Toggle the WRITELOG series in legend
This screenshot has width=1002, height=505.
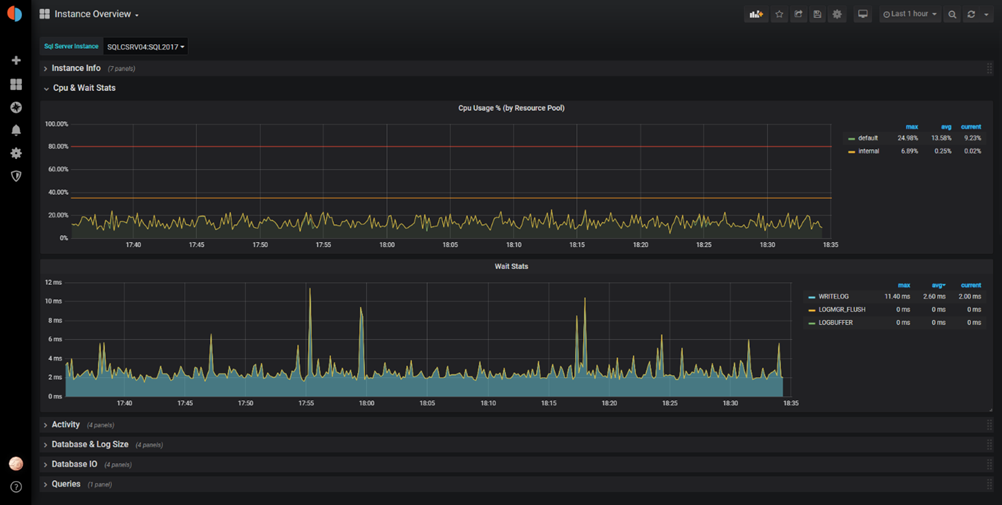pyautogui.click(x=833, y=297)
